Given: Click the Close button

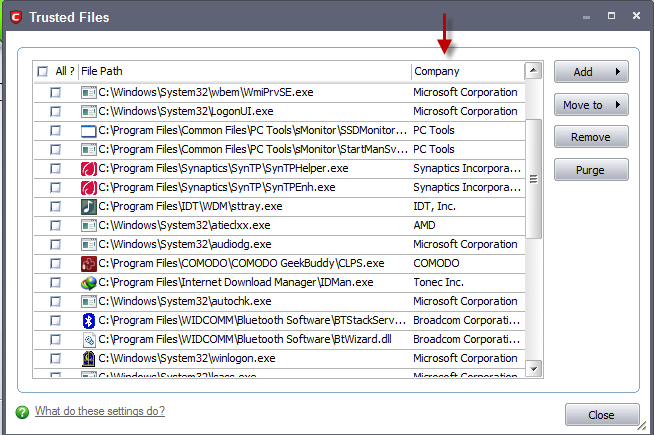Looking at the screenshot, I should tap(602, 415).
